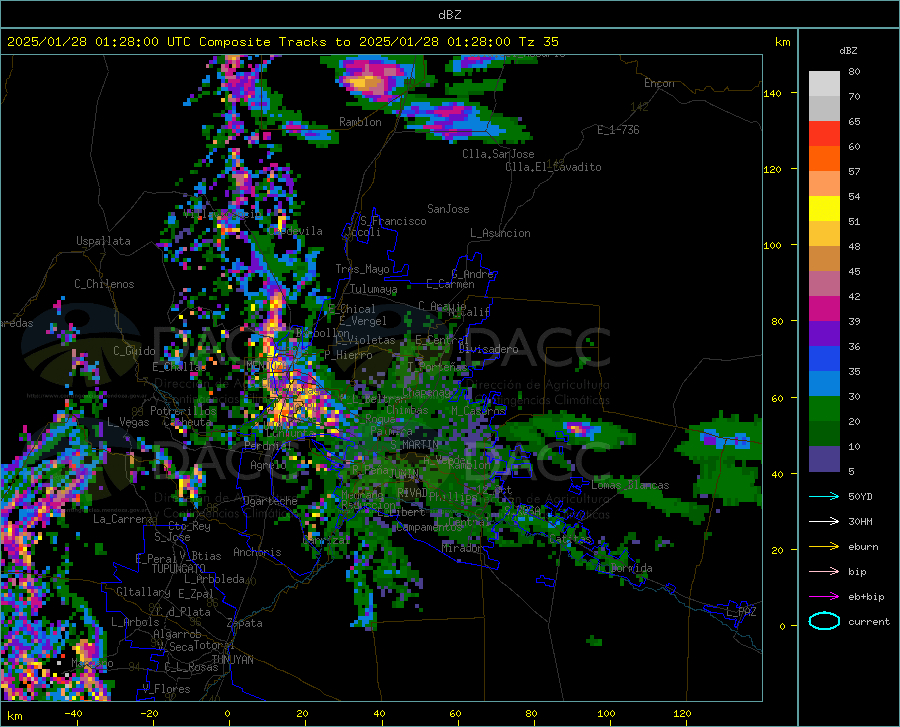This screenshot has width=900, height=727.
Task: Click the 'current' legend label
Action: click(869, 621)
